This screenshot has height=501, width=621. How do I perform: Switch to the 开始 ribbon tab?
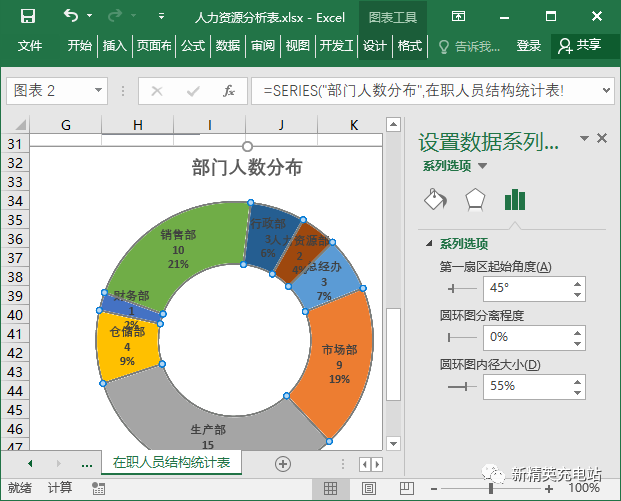pos(79,46)
